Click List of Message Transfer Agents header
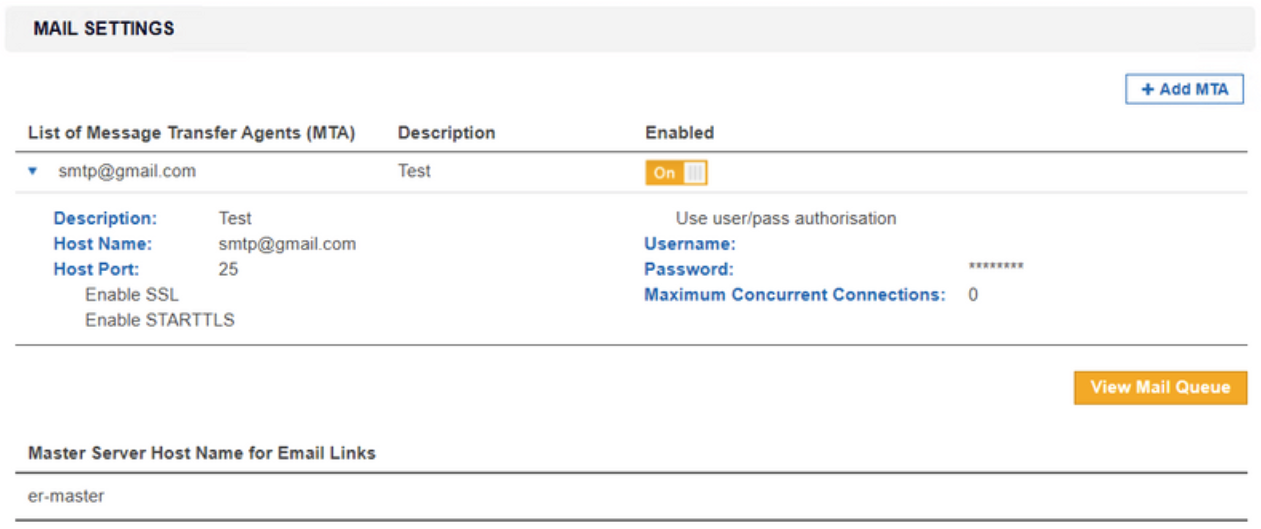The image size is (1261, 529). coord(192,133)
